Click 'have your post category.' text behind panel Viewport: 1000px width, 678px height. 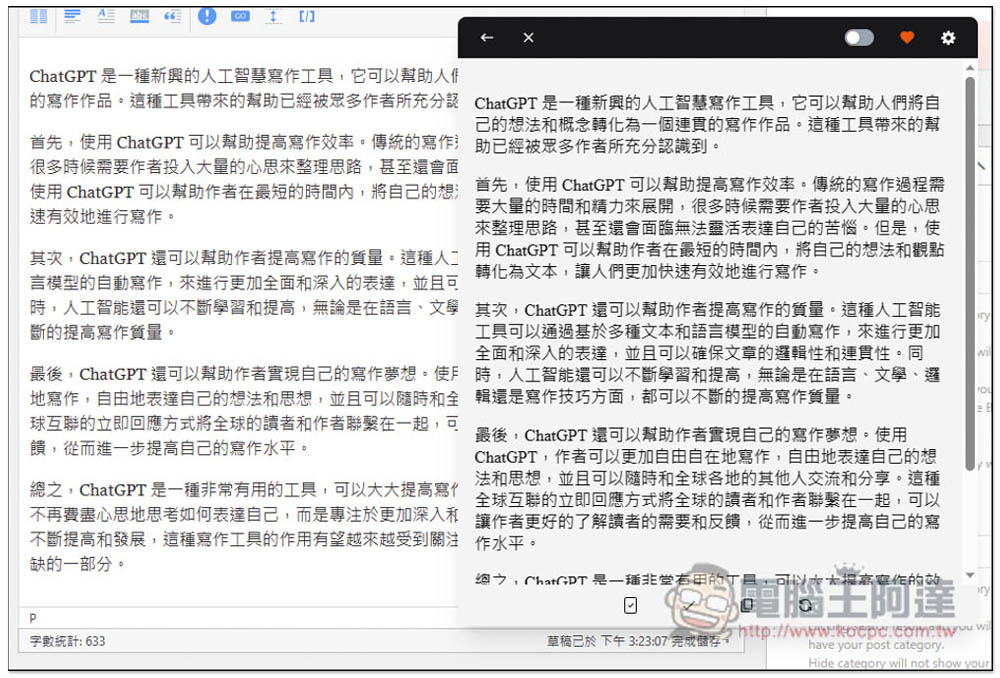[876, 645]
